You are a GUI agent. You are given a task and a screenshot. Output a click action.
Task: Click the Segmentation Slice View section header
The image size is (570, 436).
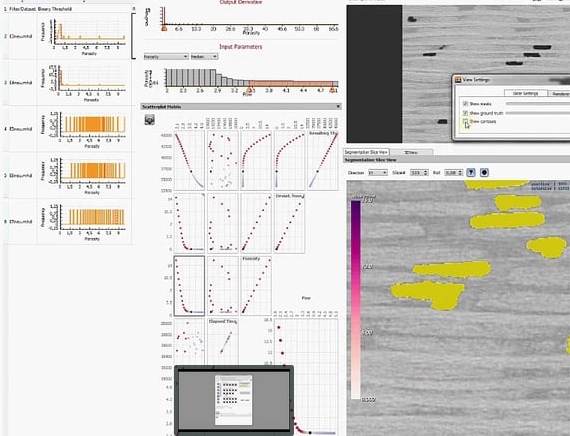coord(457,160)
